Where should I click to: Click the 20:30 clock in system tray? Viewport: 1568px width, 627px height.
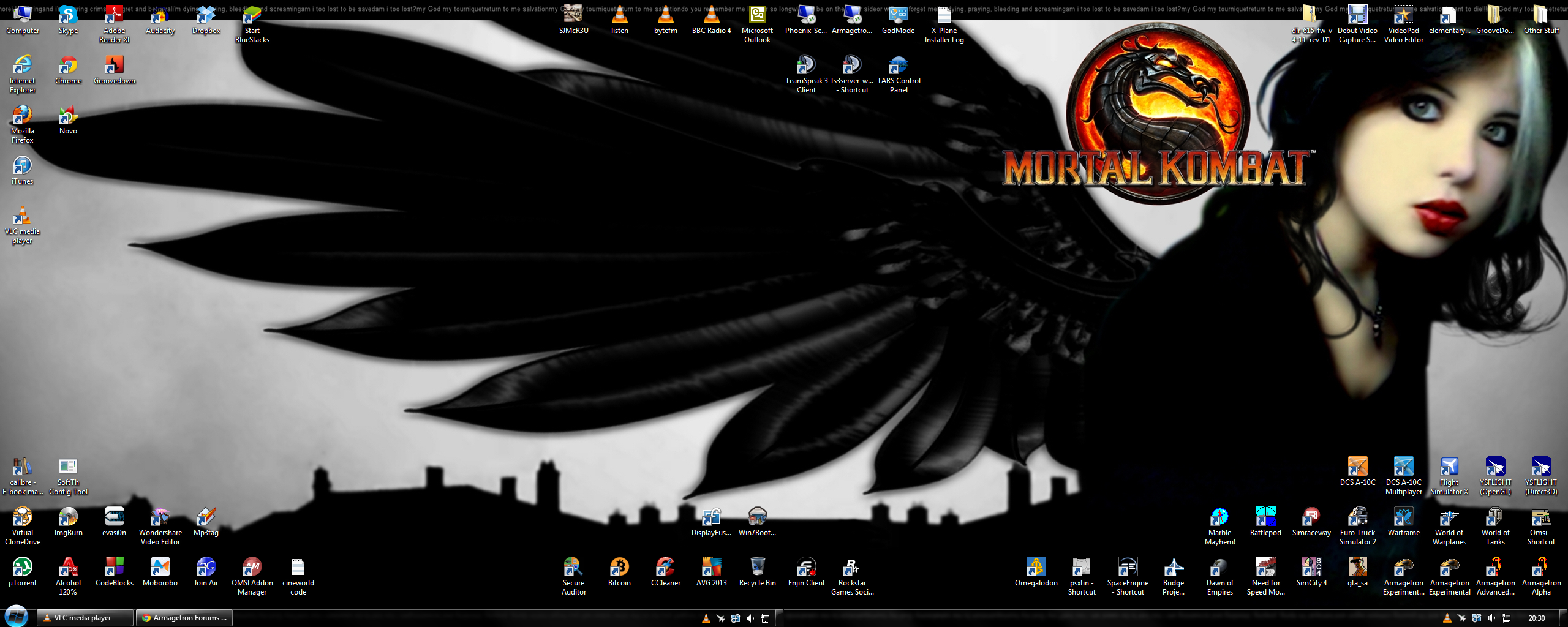click(1536, 618)
